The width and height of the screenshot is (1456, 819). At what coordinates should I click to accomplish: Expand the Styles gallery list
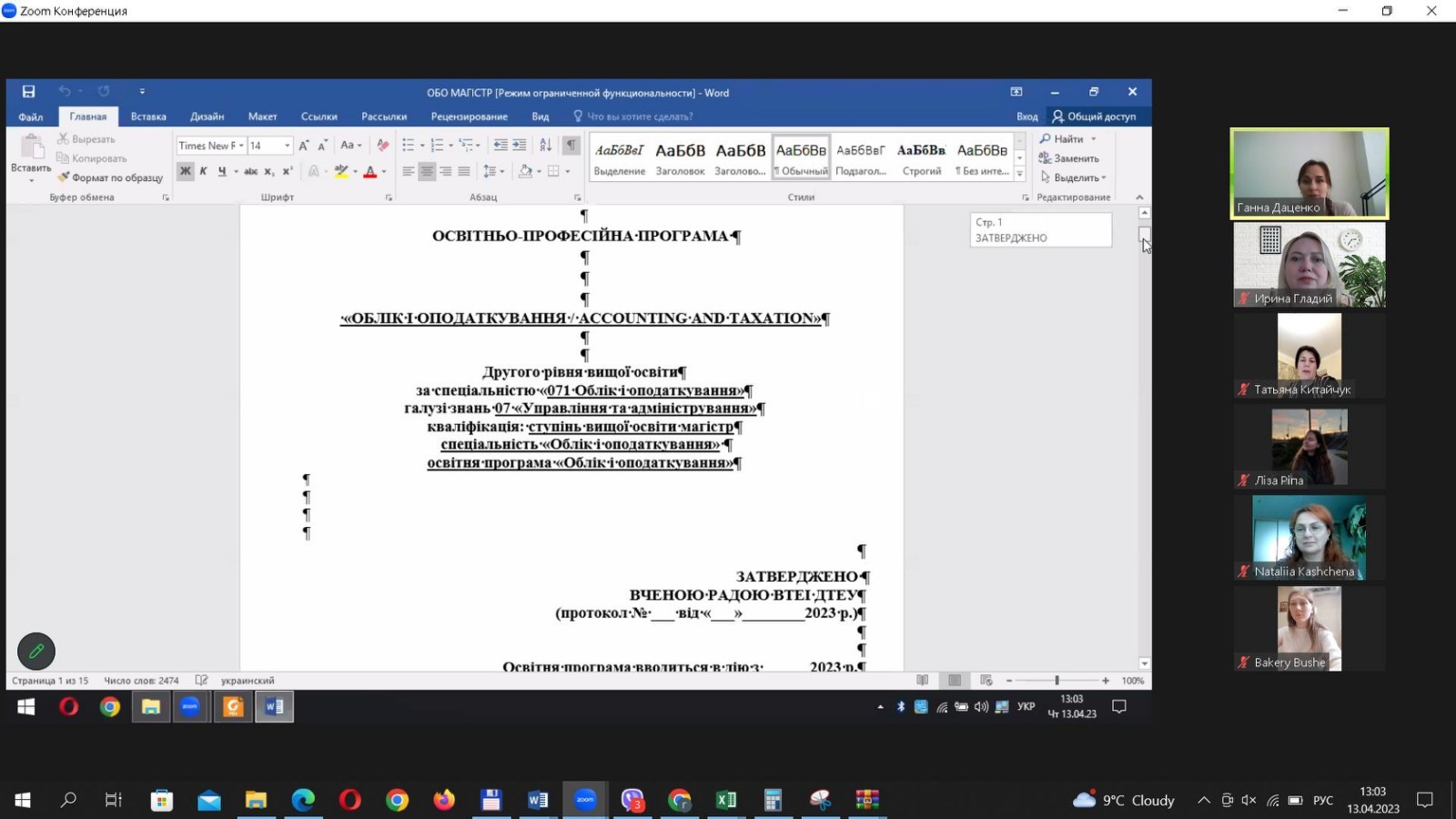[x=1019, y=173]
